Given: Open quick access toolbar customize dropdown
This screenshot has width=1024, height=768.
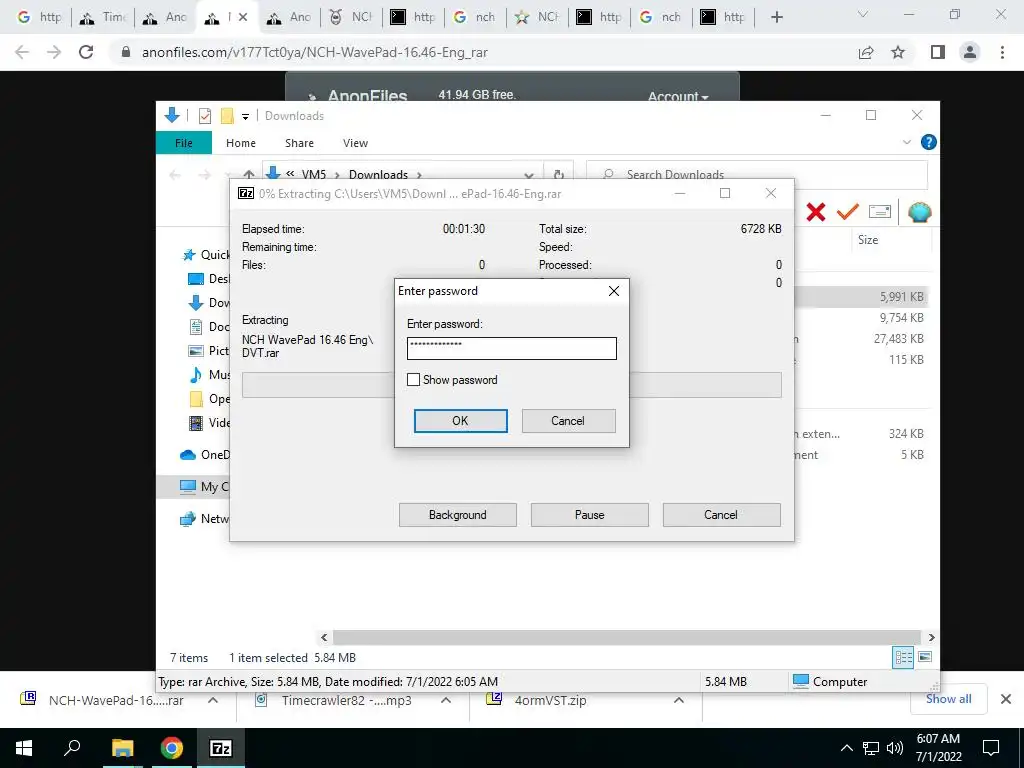Looking at the screenshot, I should tap(246, 116).
